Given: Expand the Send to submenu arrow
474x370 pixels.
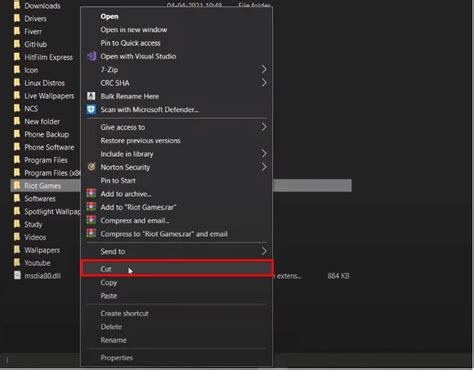Looking at the screenshot, I should point(264,251).
